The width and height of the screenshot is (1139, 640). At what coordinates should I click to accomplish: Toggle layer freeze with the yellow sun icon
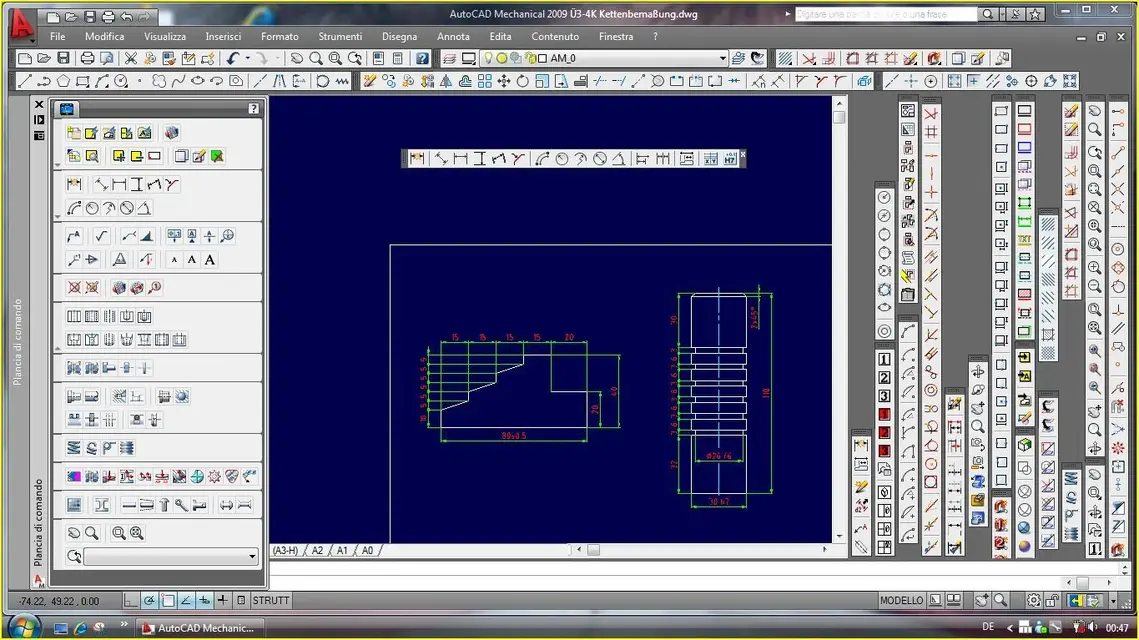[501, 58]
